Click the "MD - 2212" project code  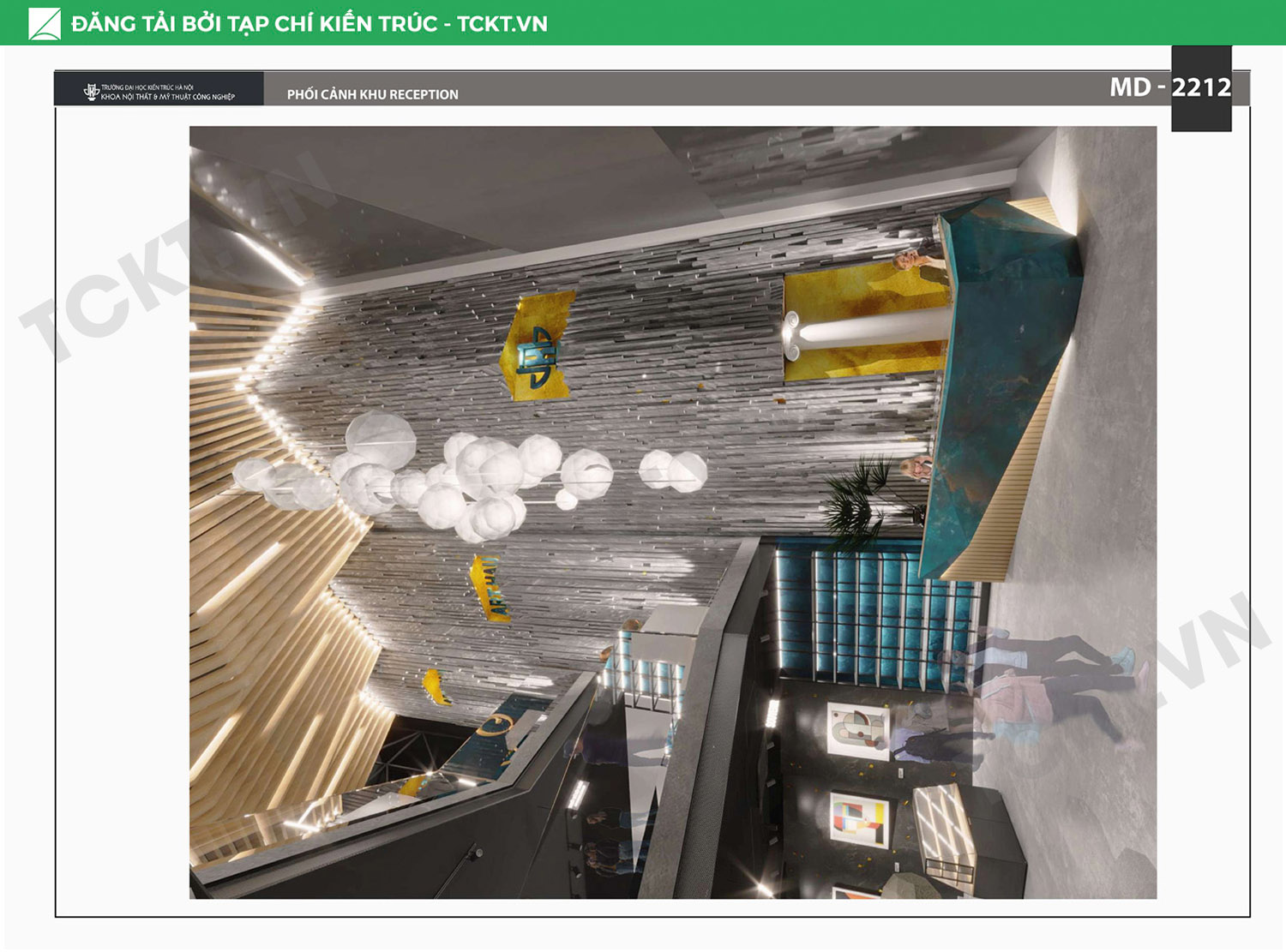point(1169,87)
